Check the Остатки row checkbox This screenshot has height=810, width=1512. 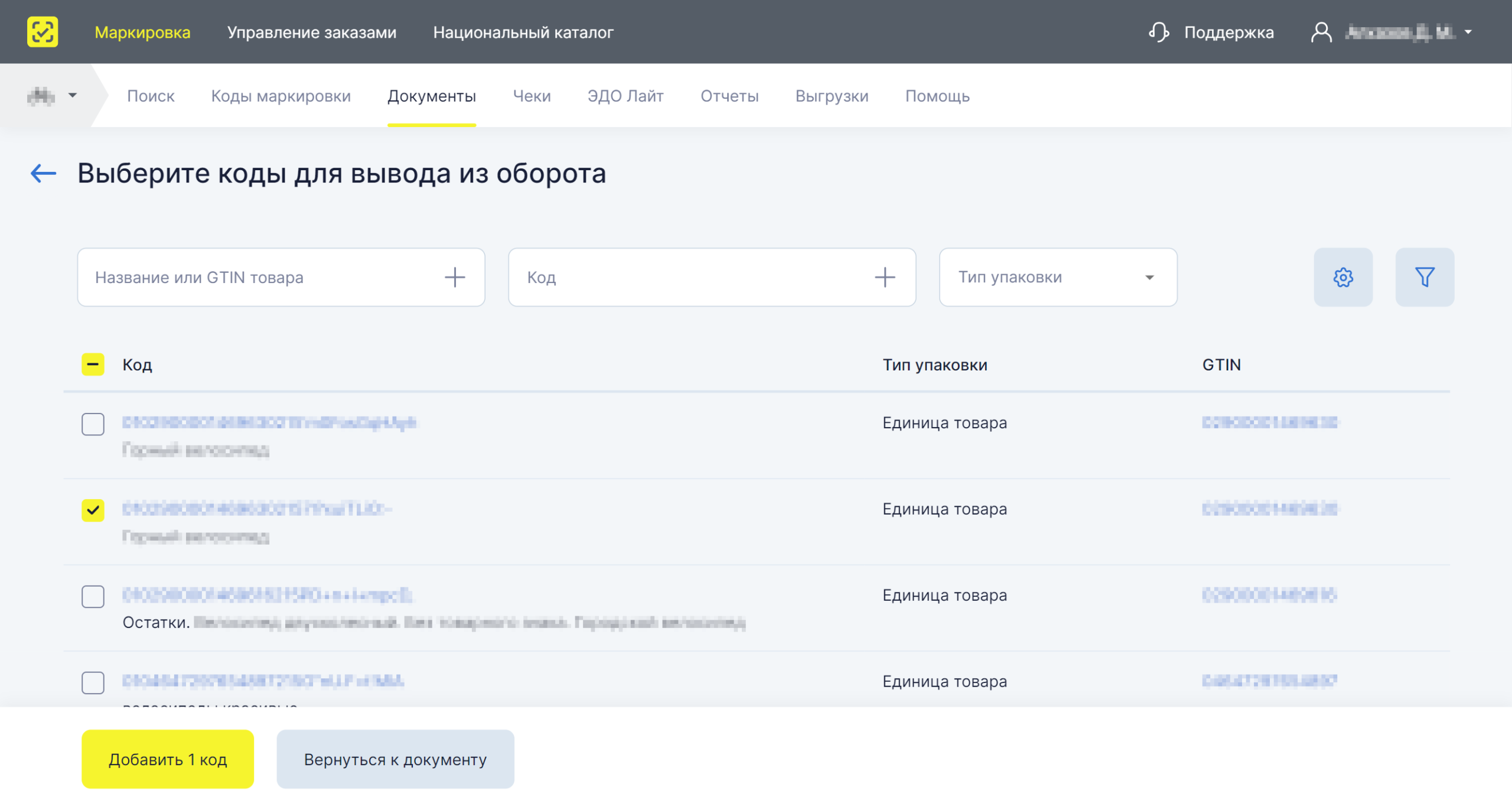(x=93, y=597)
